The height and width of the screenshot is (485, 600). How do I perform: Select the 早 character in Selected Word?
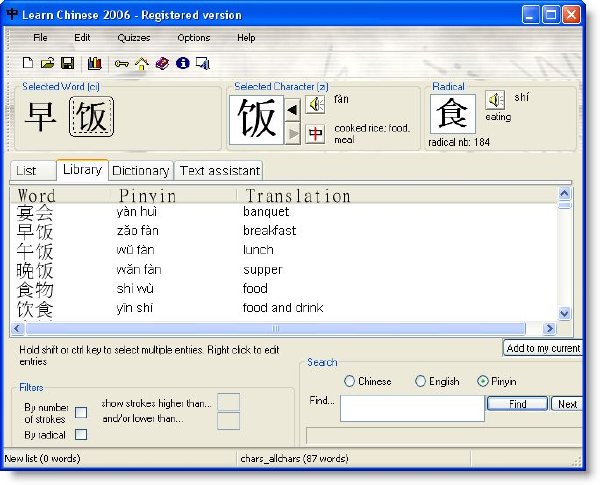pyautogui.click(x=41, y=117)
